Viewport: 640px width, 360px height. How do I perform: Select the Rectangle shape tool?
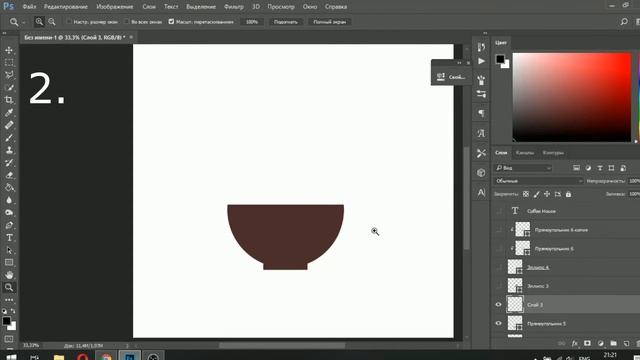point(9,262)
